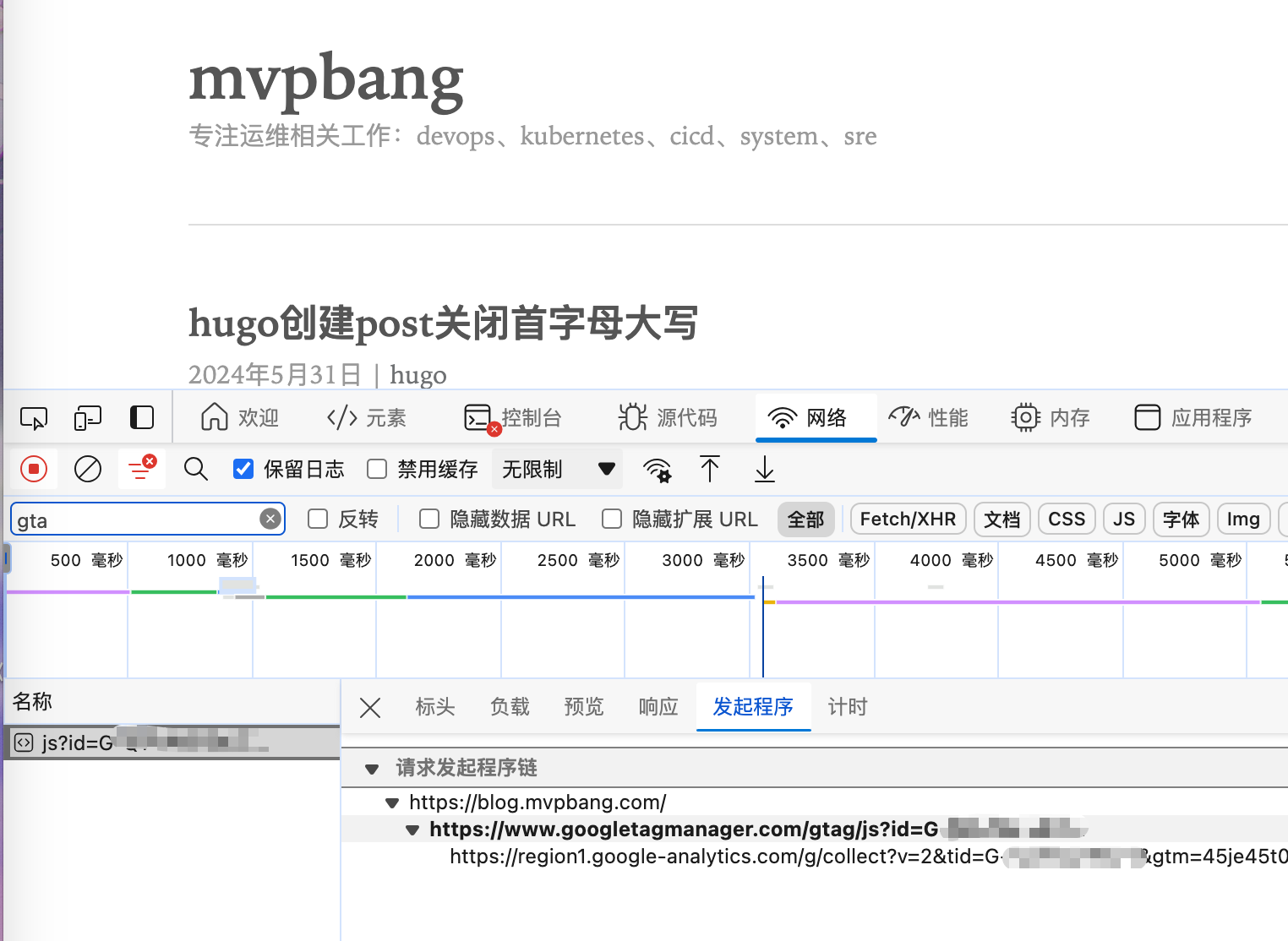The image size is (1288, 941).
Task: Toggle the dock side panel icon
Action: tap(142, 418)
